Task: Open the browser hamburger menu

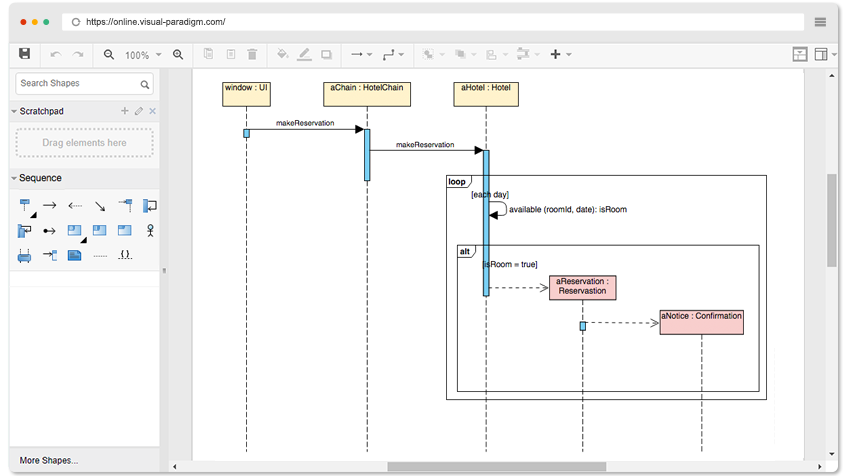Action: click(x=820, y=22)
